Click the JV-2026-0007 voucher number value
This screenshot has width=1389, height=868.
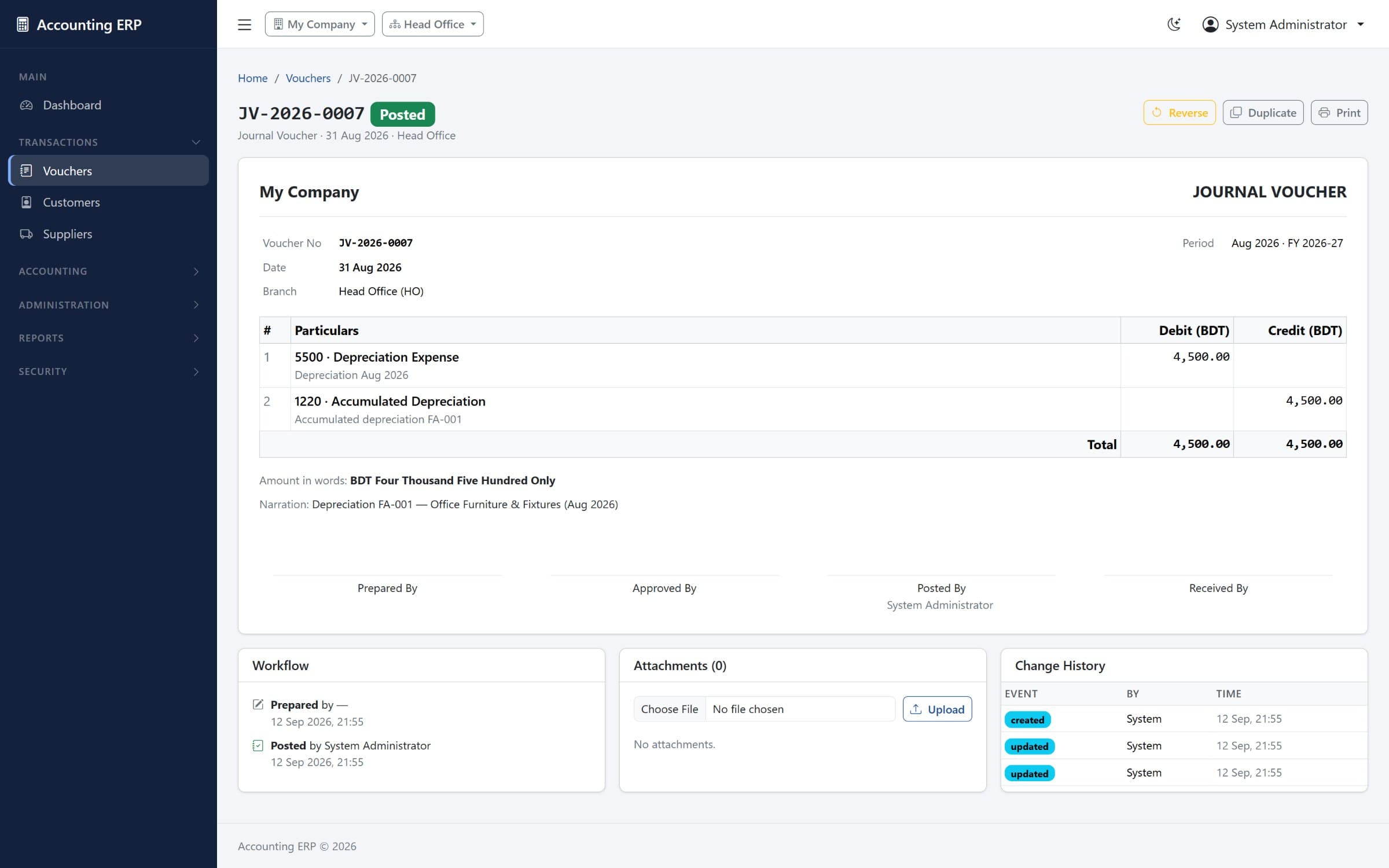click(376, 243)
